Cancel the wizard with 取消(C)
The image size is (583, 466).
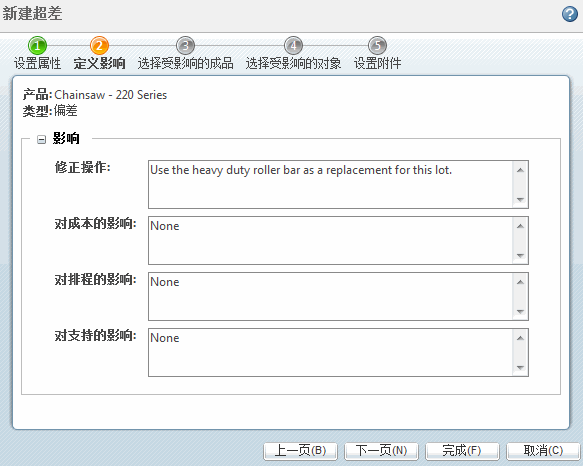click(x=543, y=451)
